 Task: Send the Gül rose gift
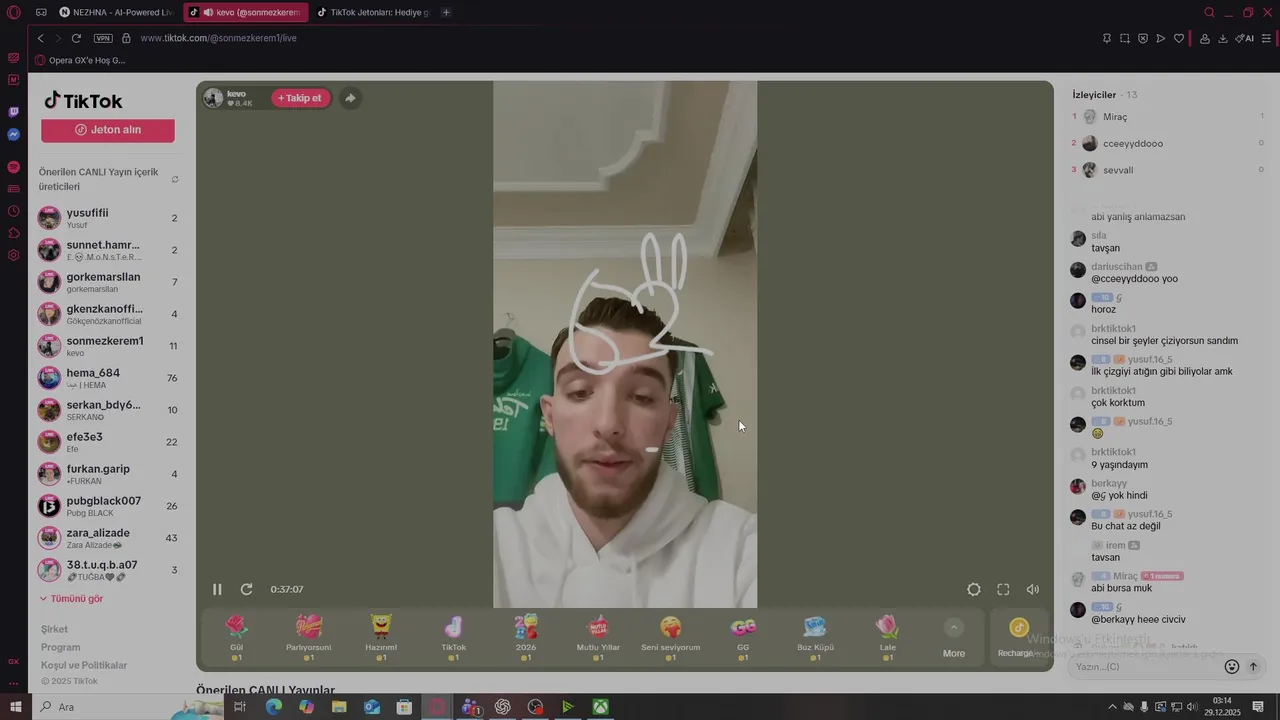tap(237, 637)
